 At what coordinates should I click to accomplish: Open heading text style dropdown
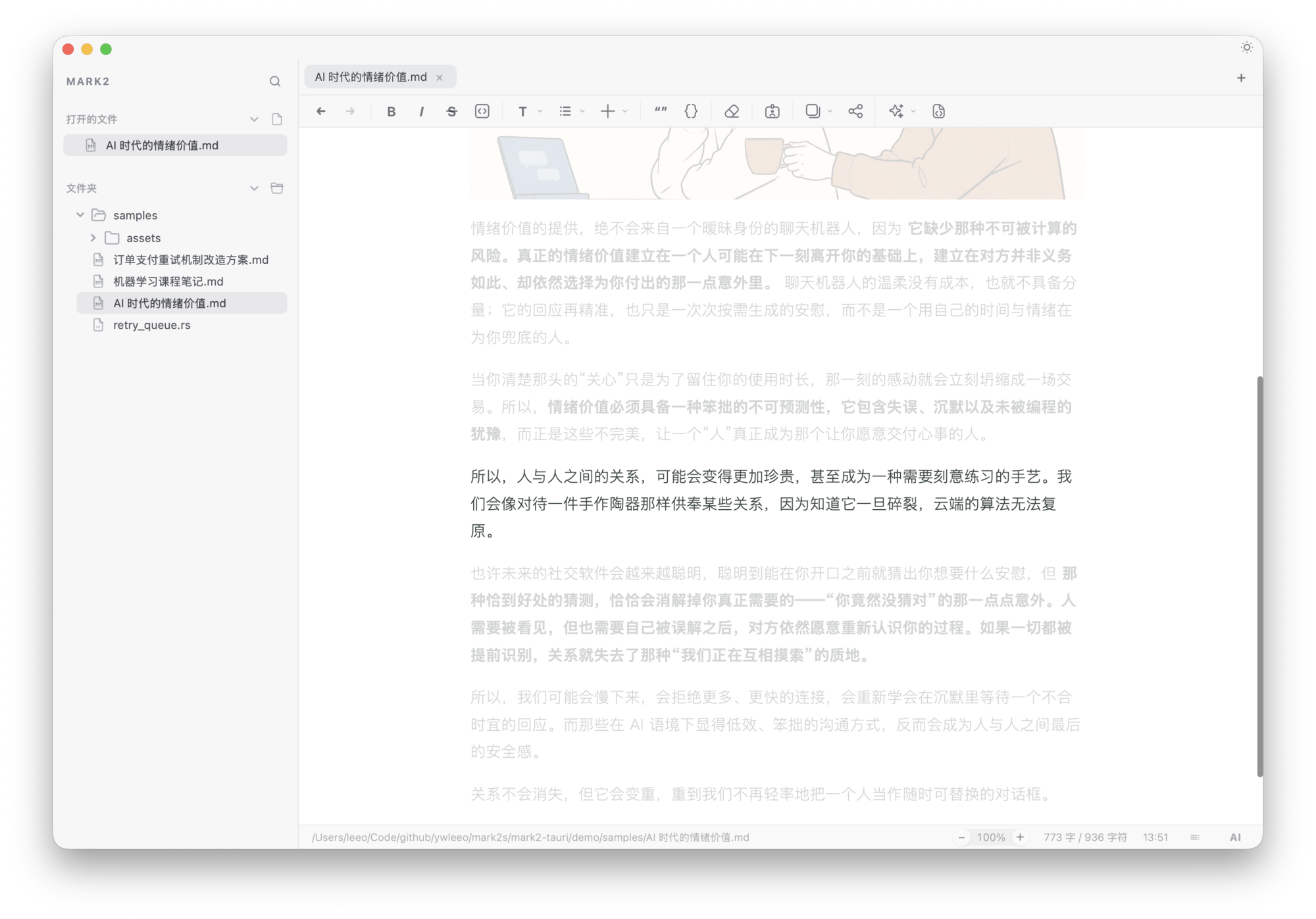point(528,111)
